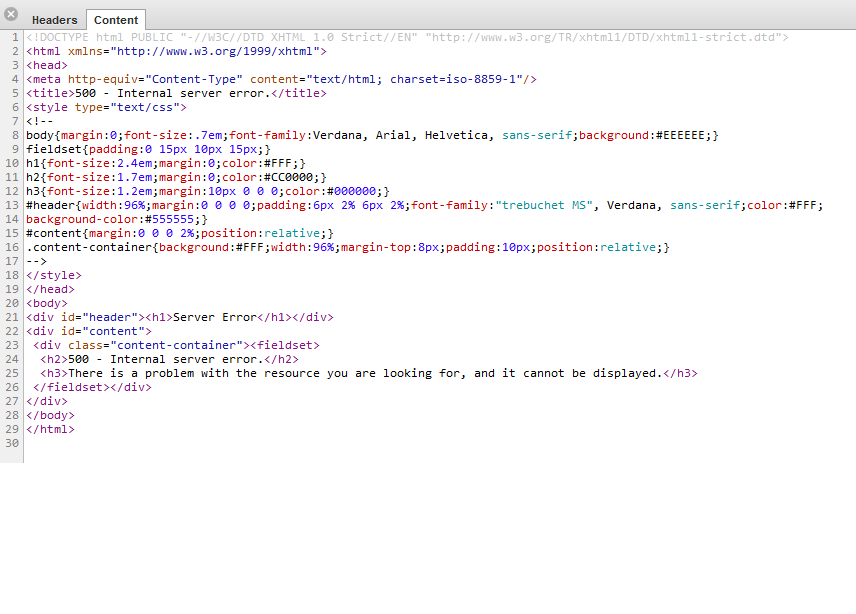856x614 pixels.
Task: Click the </fieldset></div> line
Action: pos(92,388)
